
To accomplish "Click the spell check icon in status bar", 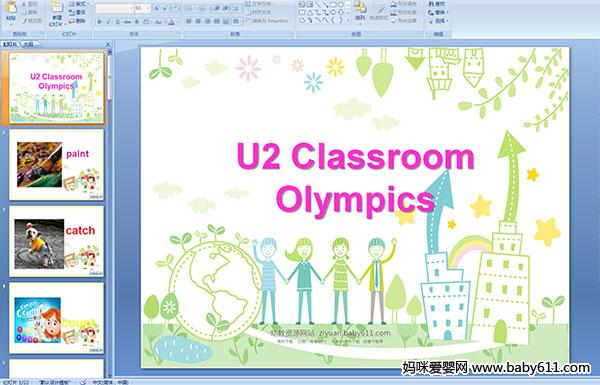I will pos(83,382).
